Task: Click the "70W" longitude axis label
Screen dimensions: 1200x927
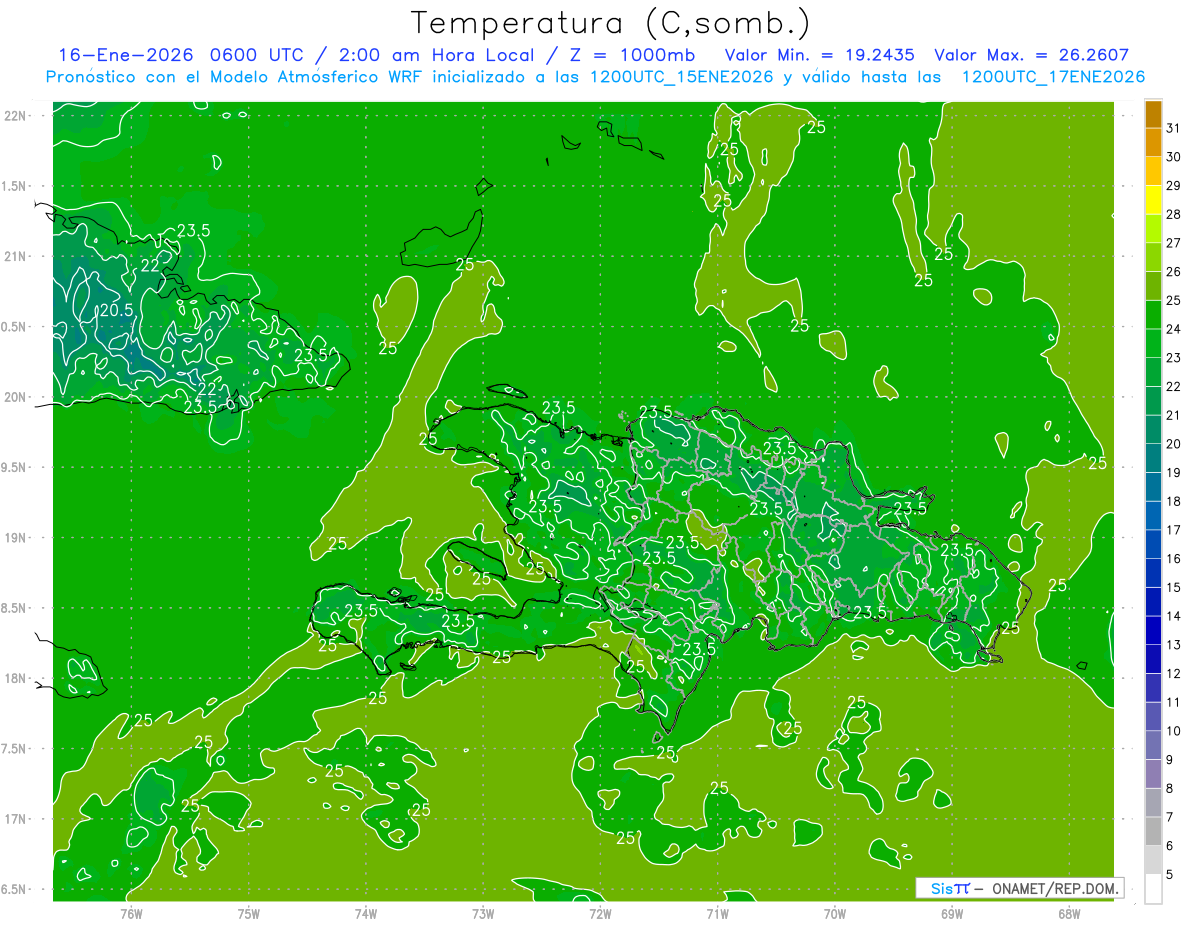Action: [835, 913]
